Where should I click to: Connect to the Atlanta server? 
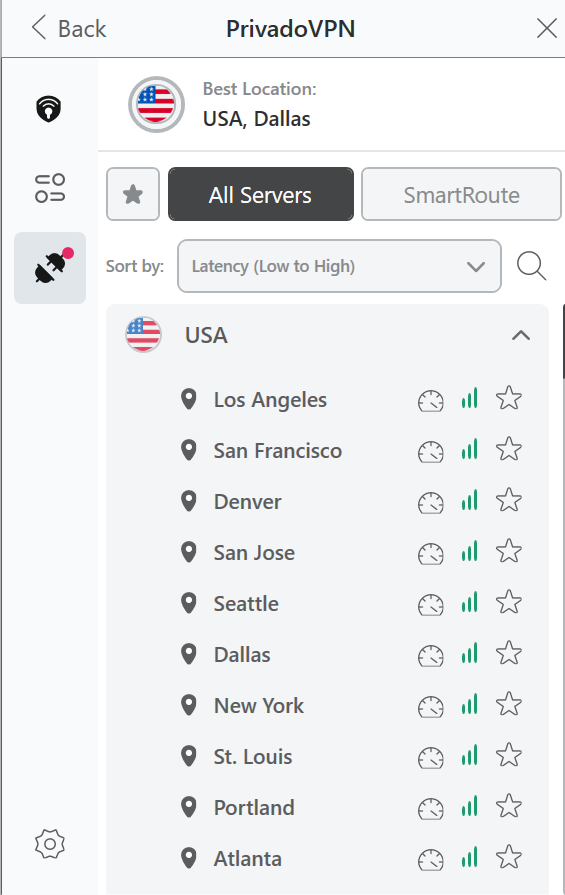click(248, 858)
